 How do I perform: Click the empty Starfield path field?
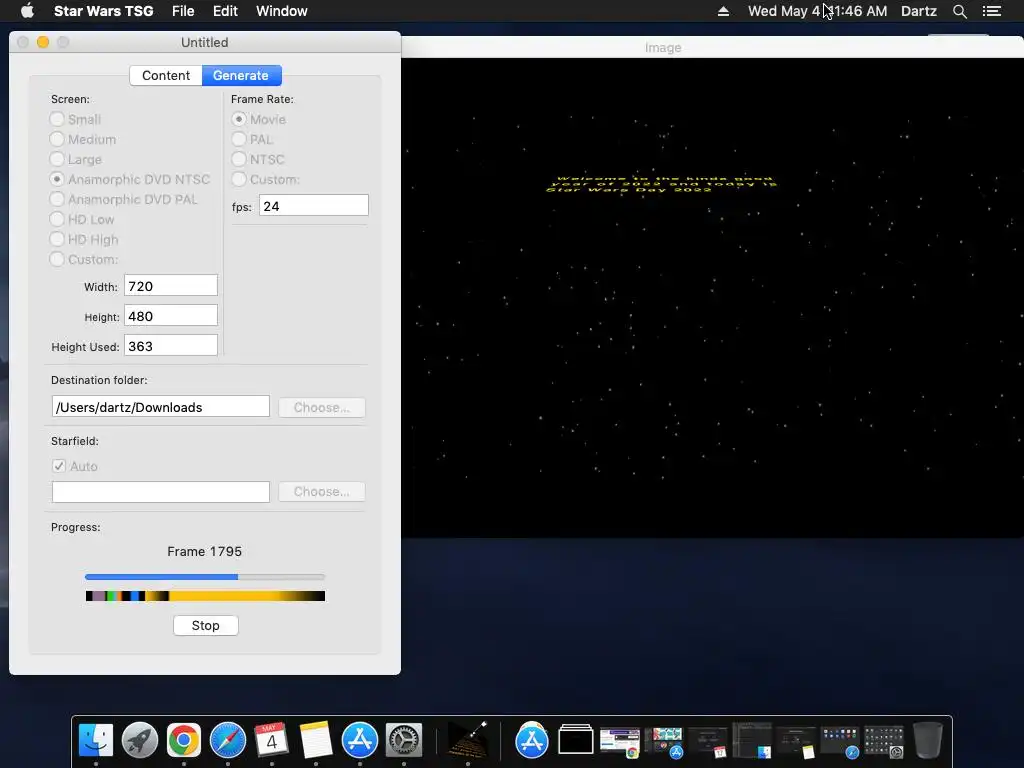click(x=161, y=492)
